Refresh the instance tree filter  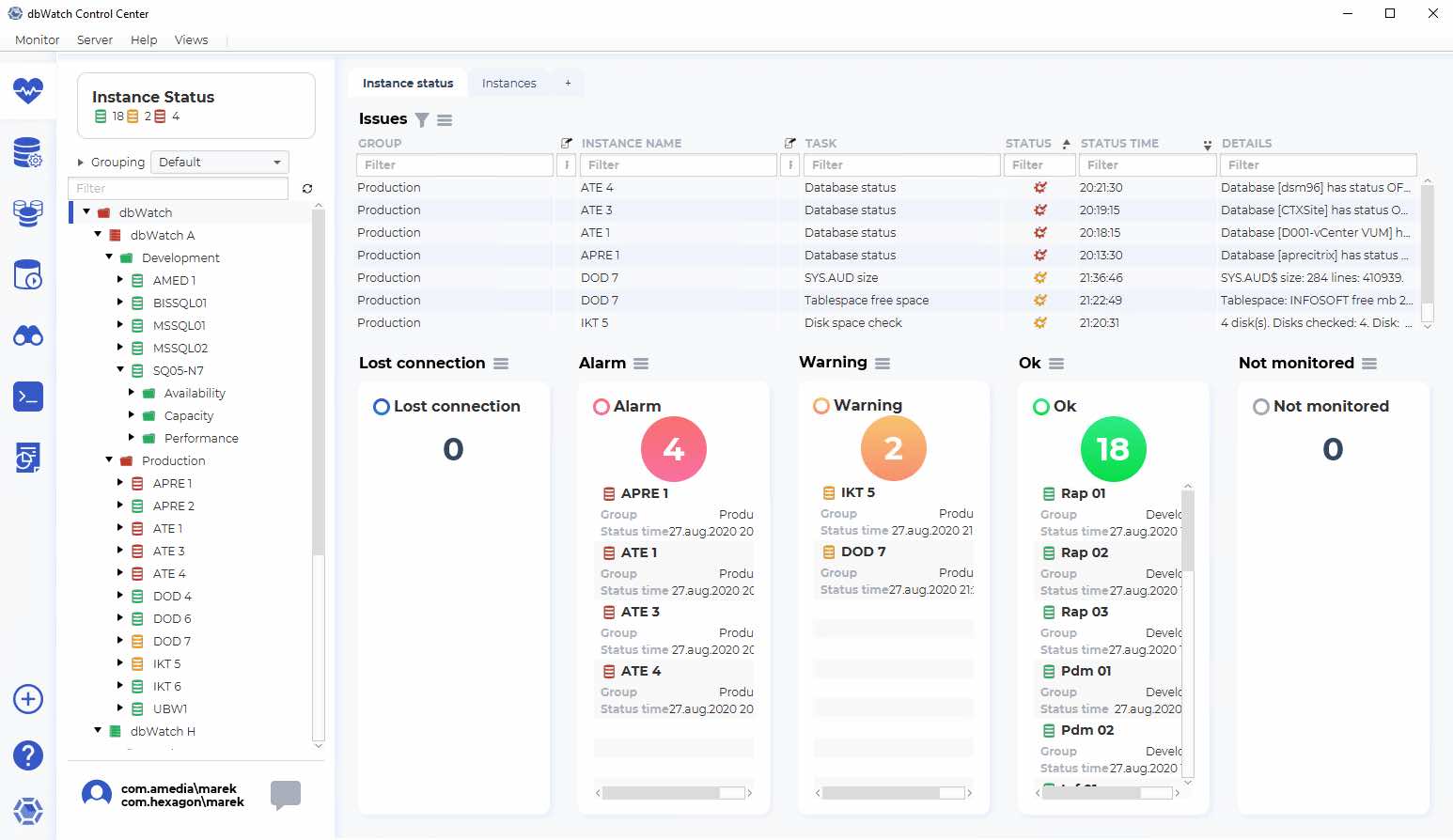tap(307, 189)
